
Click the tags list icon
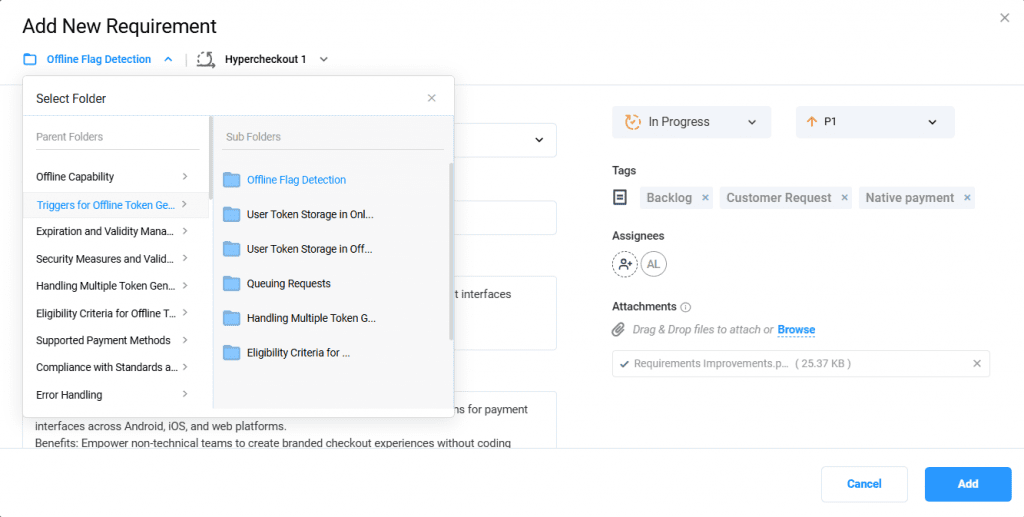pyautogui.click(x=621, y=198)
